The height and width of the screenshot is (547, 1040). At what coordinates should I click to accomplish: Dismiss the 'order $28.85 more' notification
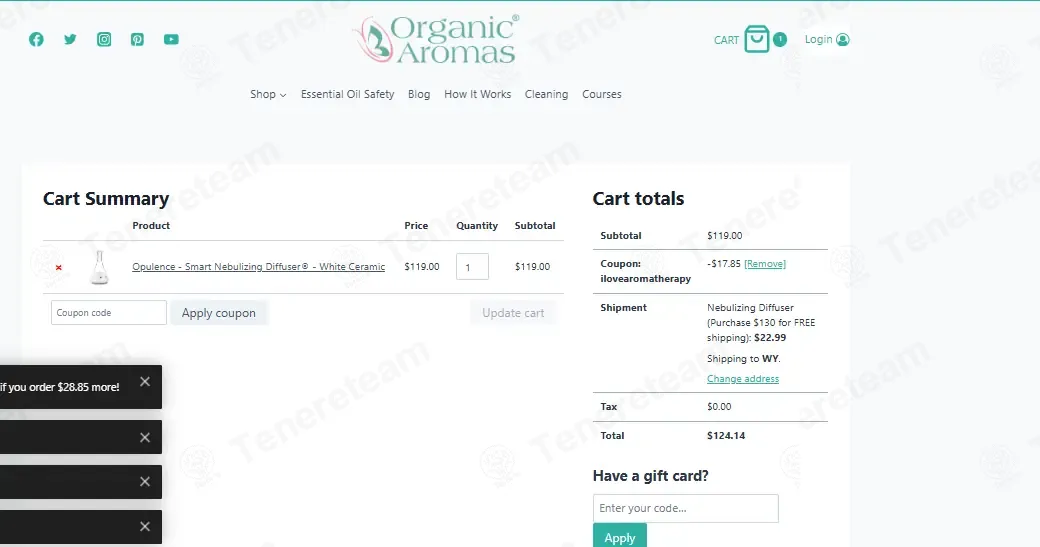pyautogui.click(x=145, y=381)
